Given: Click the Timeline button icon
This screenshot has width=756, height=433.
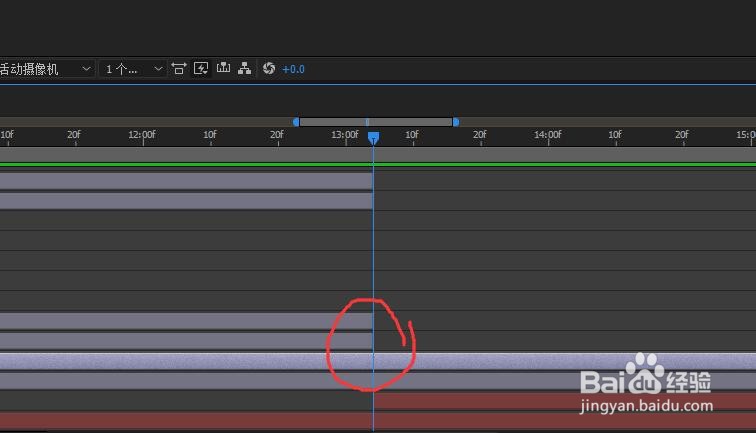Looking at the screenshot, I should (x=223, y=68).
